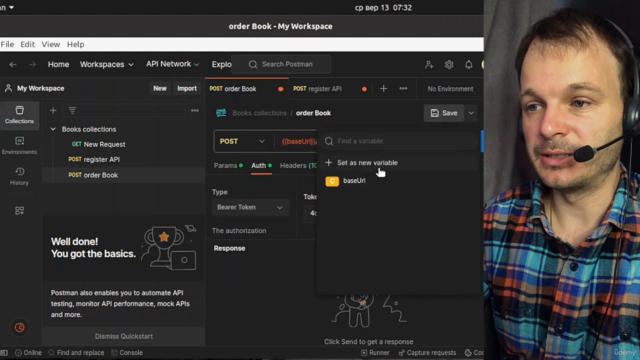640x360 pixels.
Task: Open a new request tab with plus
Action: coord(383,89)
